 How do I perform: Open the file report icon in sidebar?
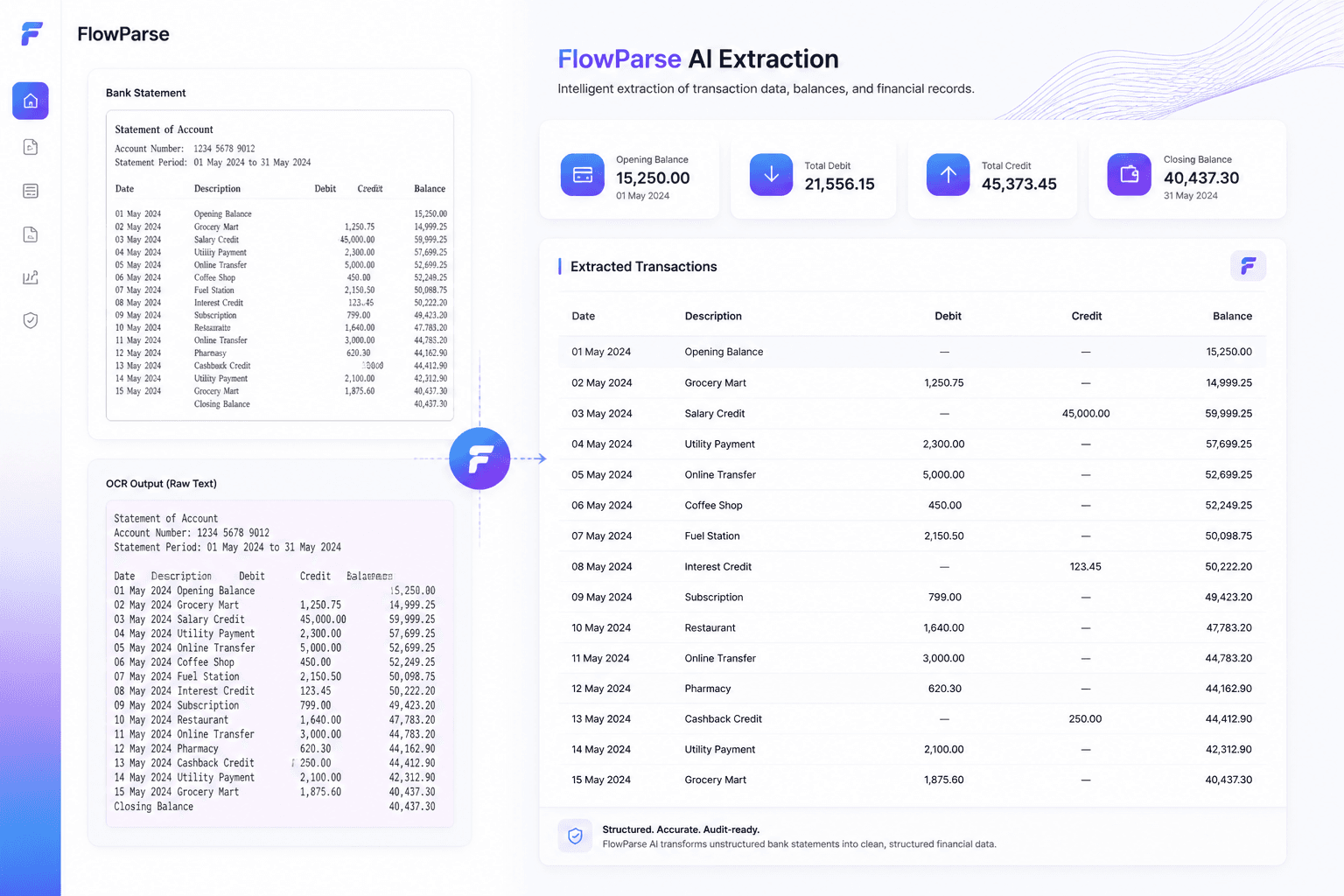(x=31, y=234)
